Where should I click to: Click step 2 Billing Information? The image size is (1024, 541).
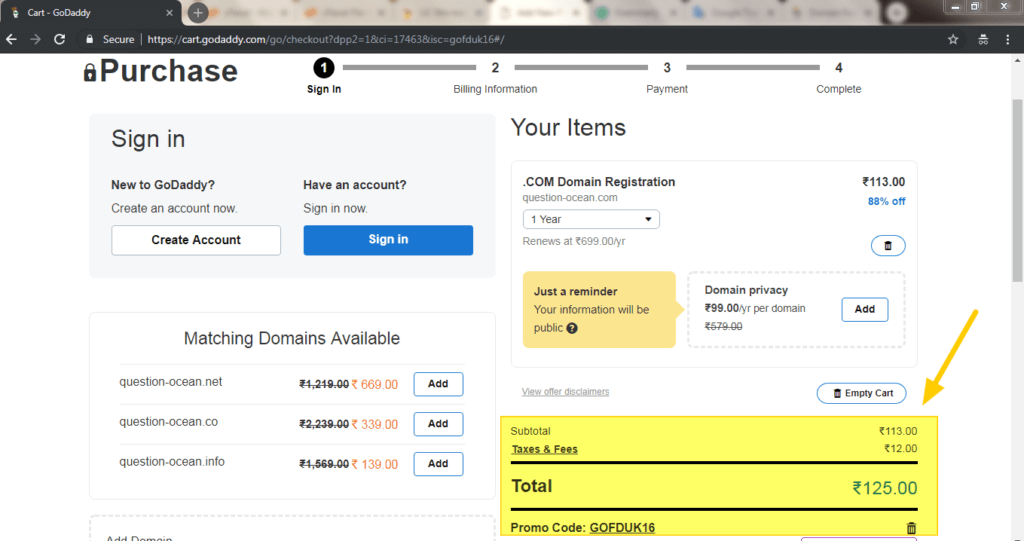[495, 77]
